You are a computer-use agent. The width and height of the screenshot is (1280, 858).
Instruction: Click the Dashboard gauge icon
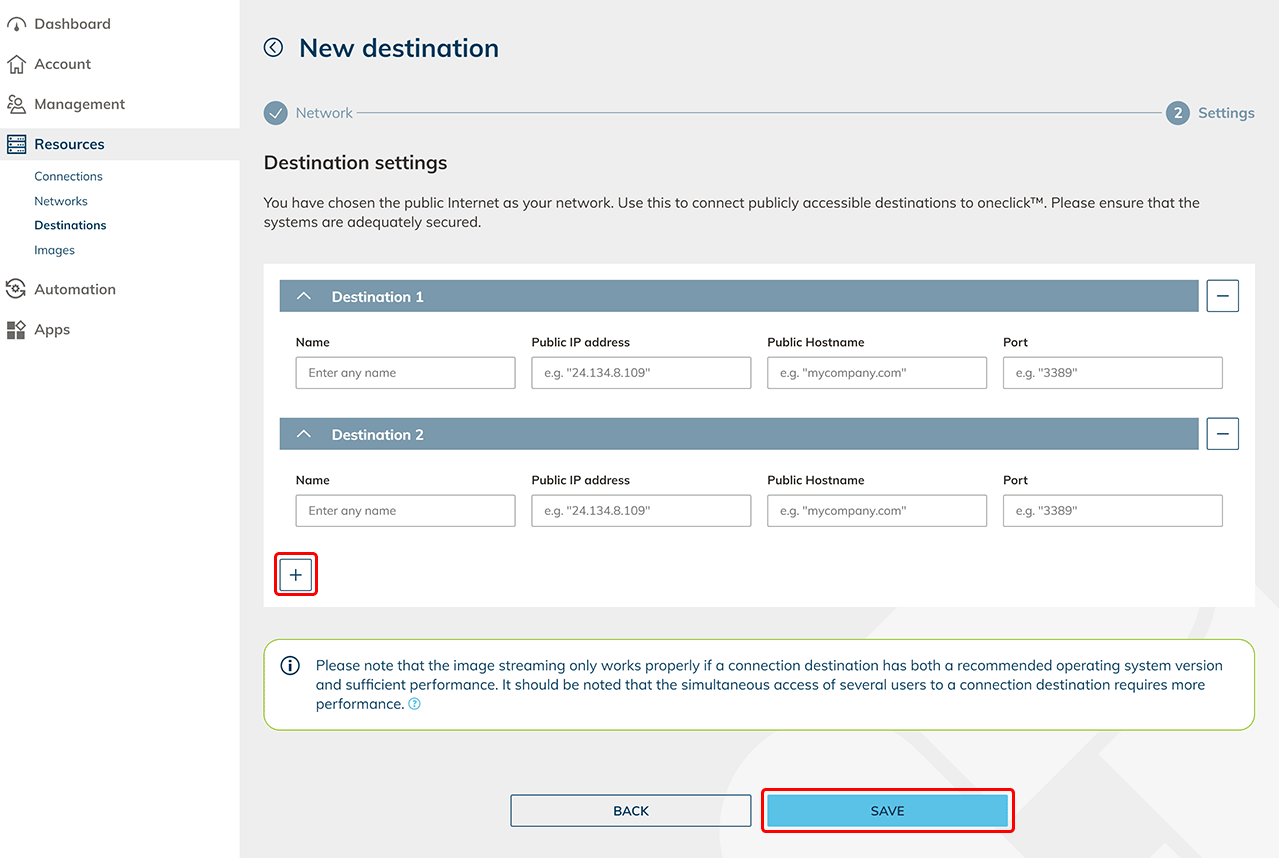(x=16, y=24)
